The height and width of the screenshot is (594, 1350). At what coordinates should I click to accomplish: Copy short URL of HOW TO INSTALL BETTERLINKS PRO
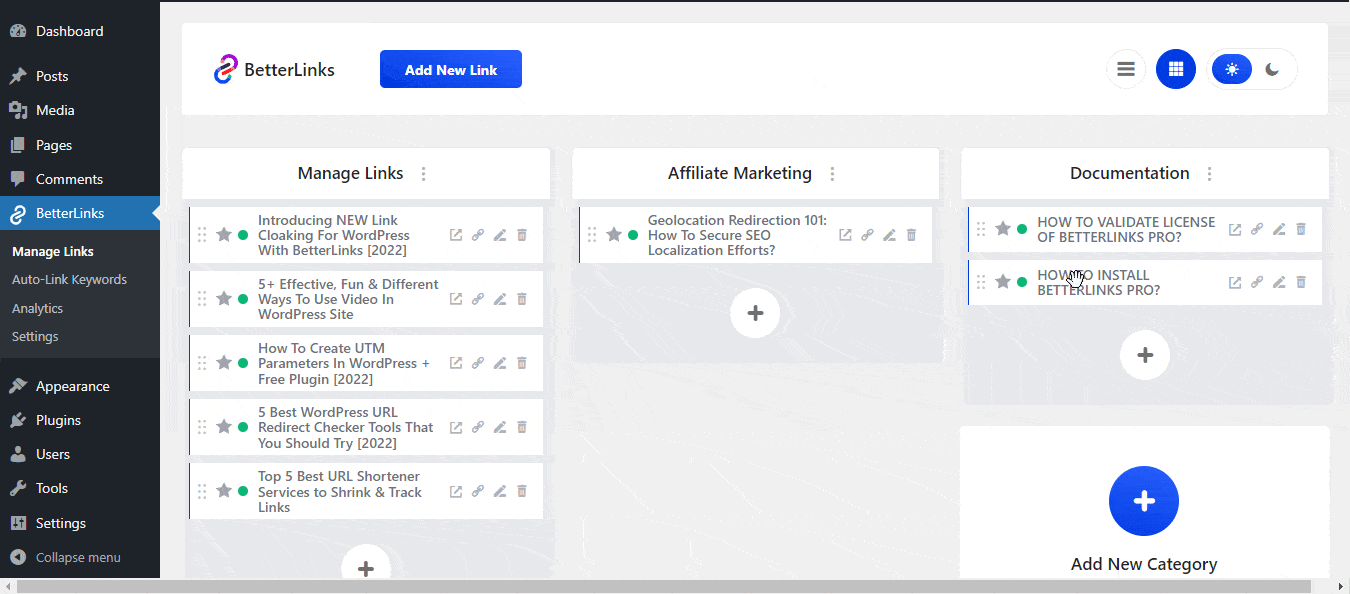pyautogui.click(x=1256, y=282)
